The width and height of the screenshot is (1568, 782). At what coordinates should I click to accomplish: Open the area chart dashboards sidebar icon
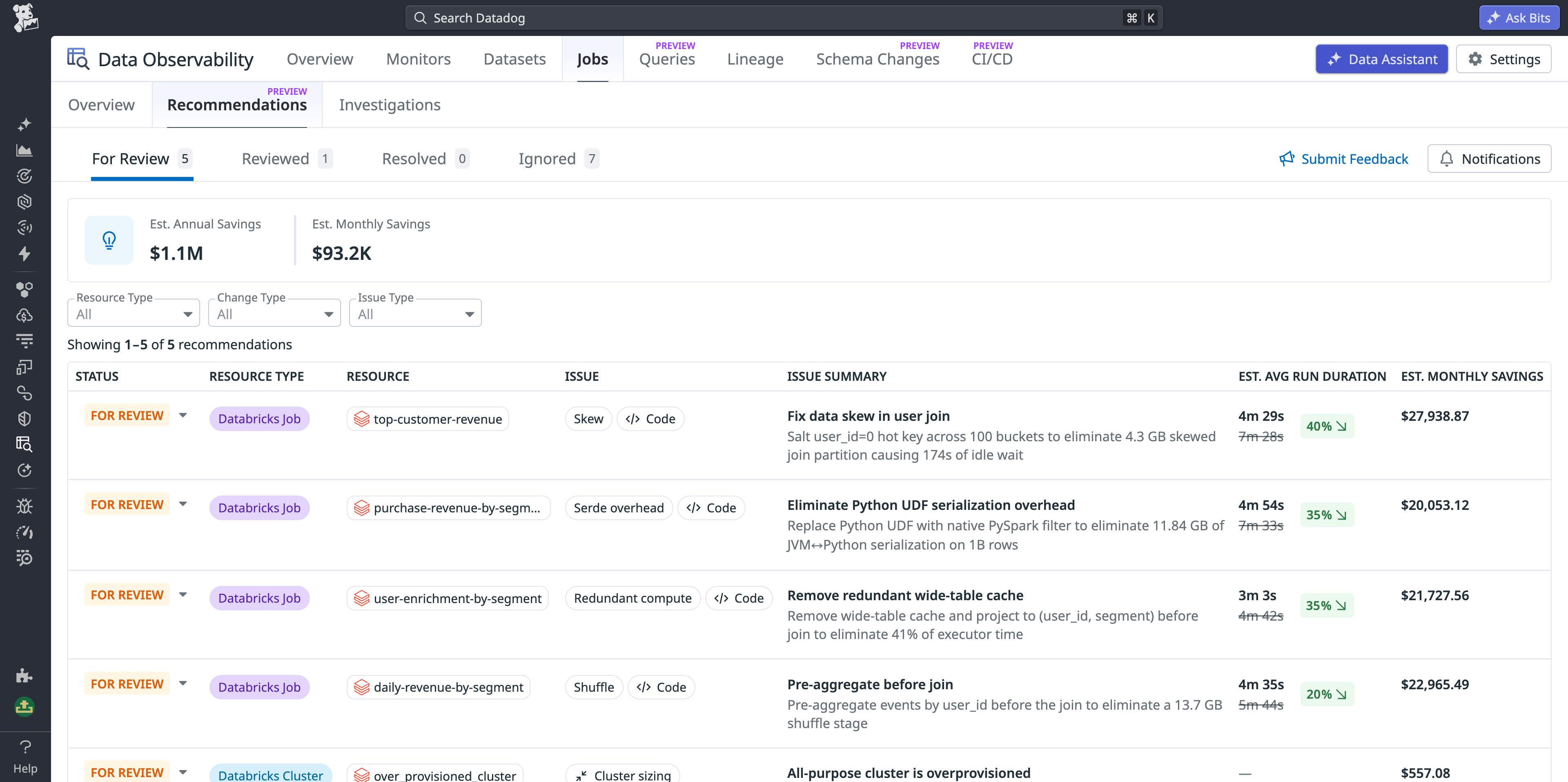click(x=24, y=150)
